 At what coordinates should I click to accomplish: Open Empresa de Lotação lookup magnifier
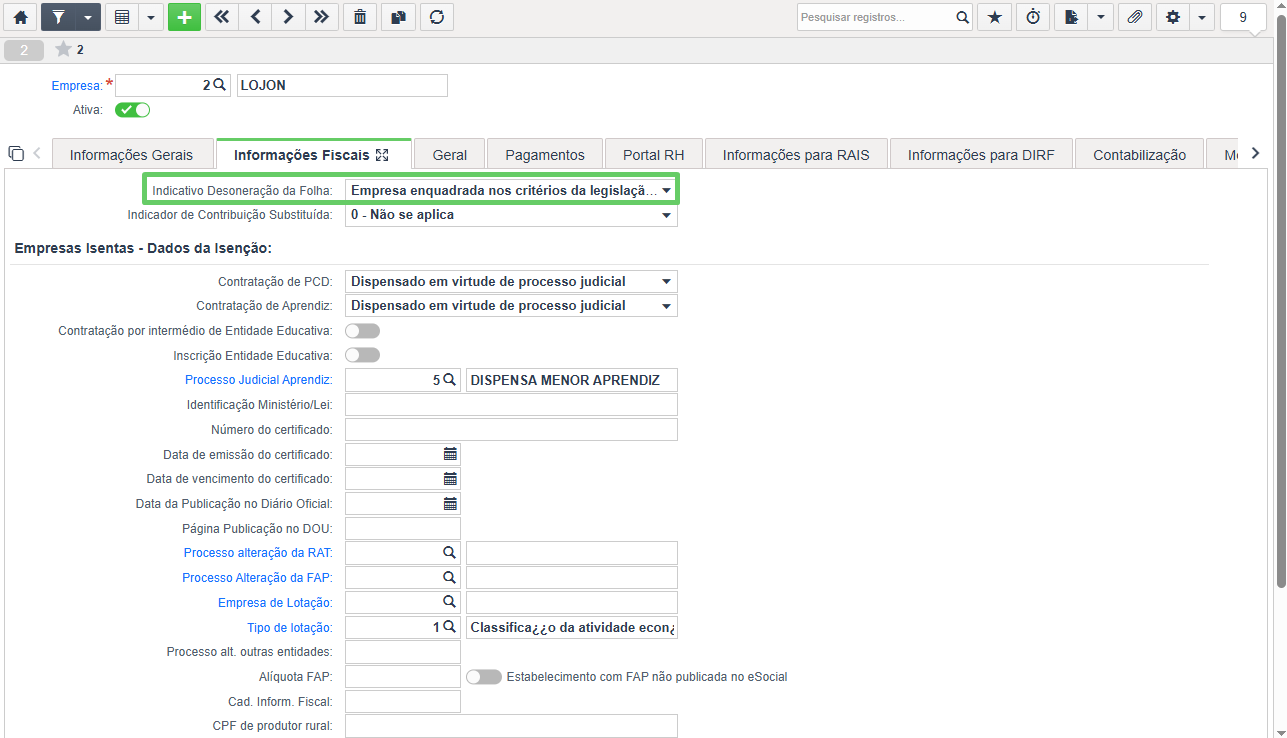tap(450, 603)
